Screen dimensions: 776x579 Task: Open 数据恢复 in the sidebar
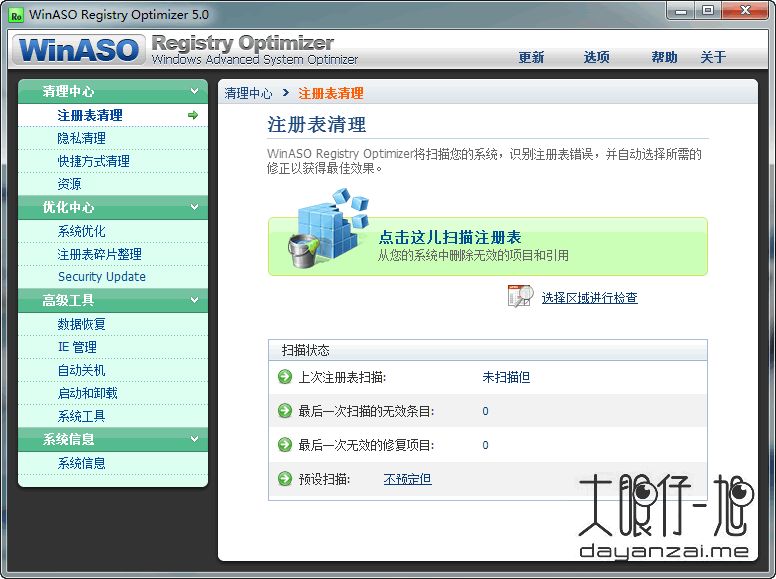pos(113,324)
